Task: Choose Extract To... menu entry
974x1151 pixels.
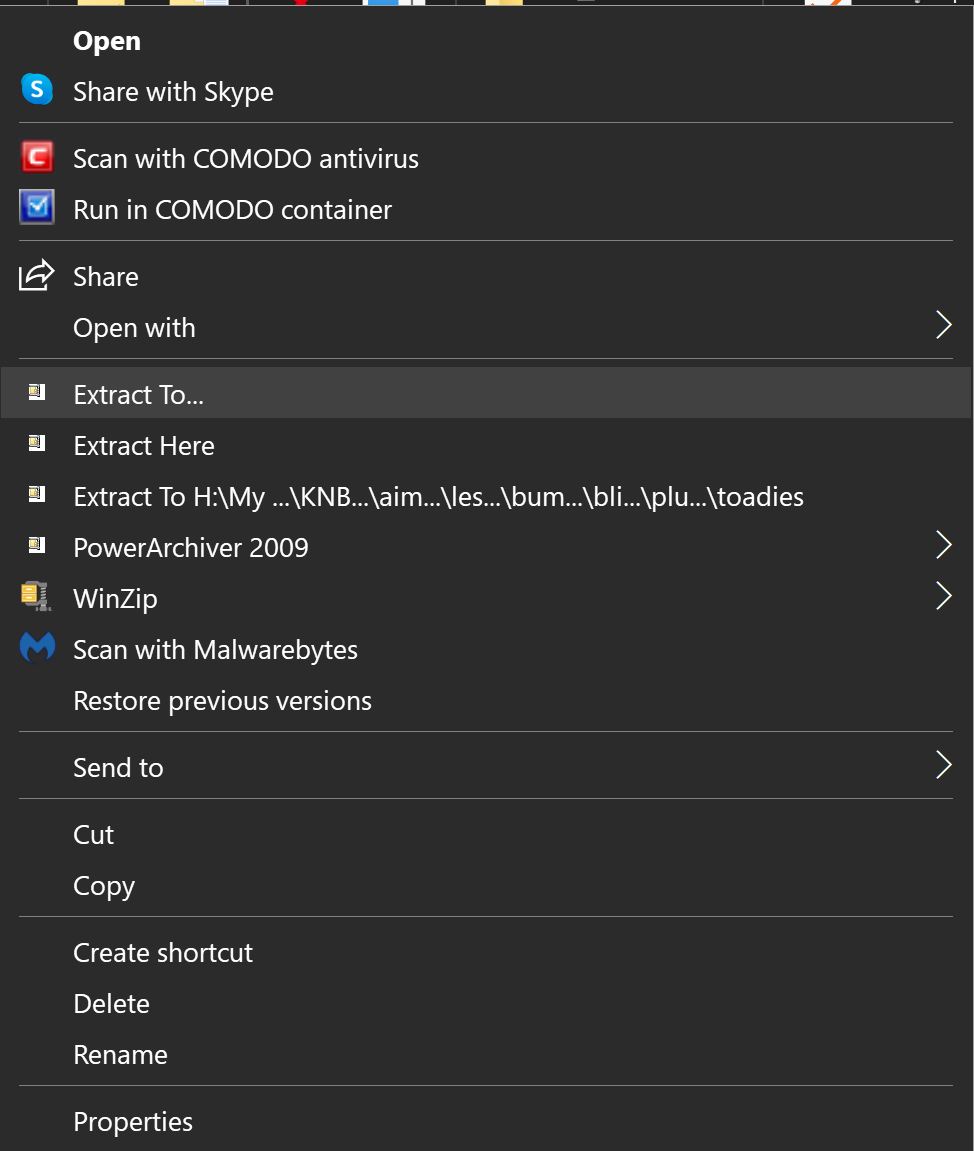Action: click(138, 394)
